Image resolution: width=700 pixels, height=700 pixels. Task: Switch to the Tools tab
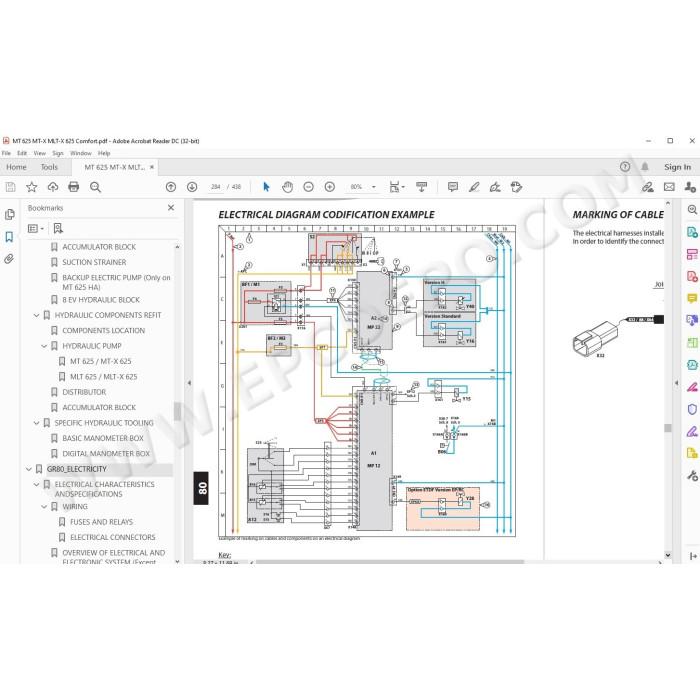[x=49, y=167]
